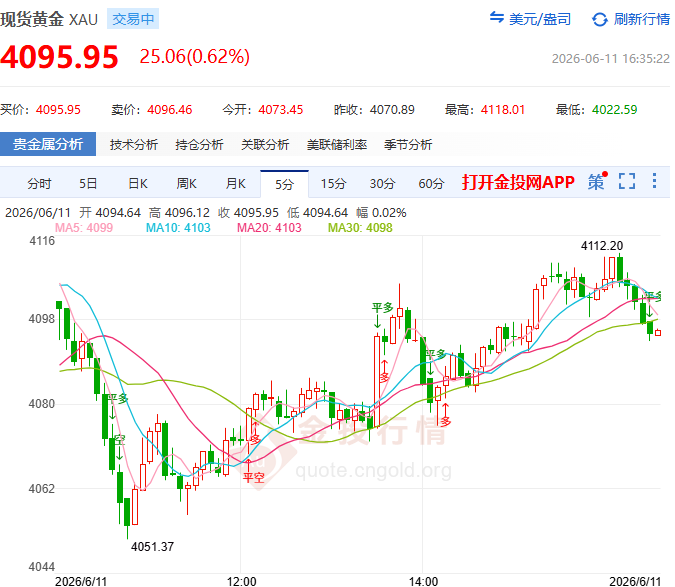Select the 15分 chart period tab
The height and width of the screenshot is (587, 675).
point(334,184)
